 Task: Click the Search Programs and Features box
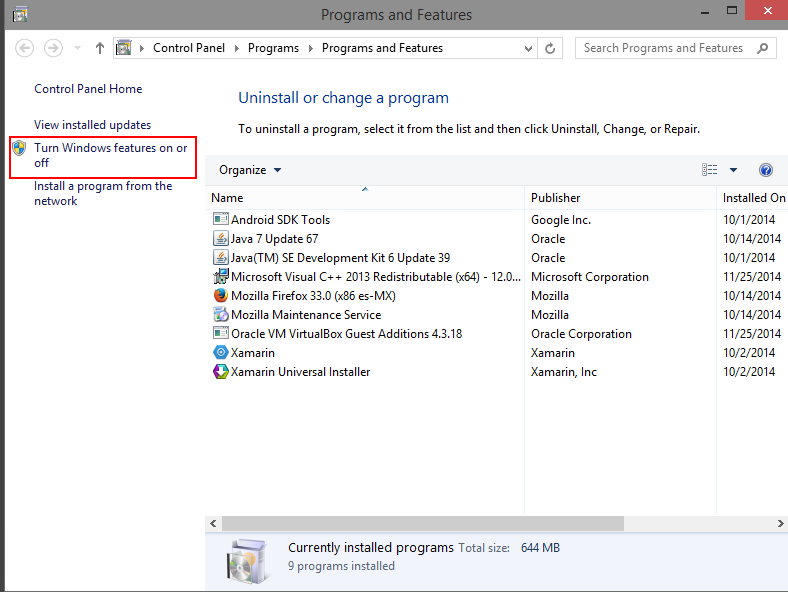pos(675,48)
